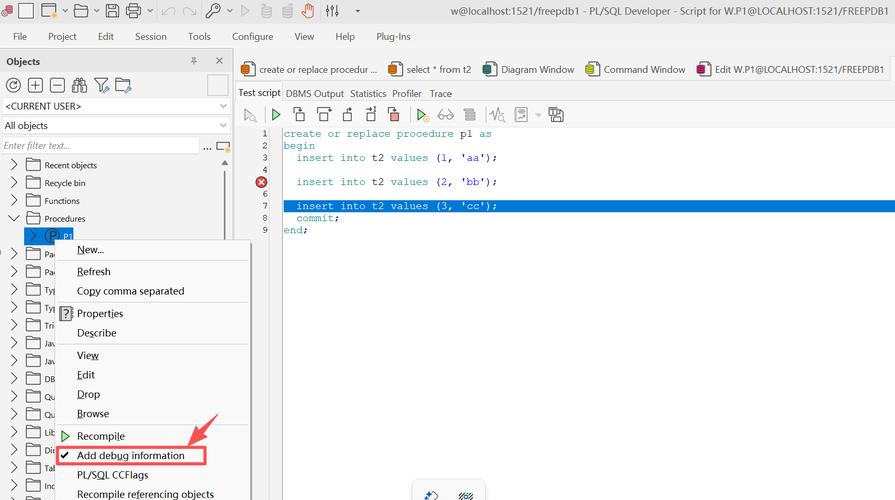
Task: Click the Run to next exception icon
Action: point(370,115)
